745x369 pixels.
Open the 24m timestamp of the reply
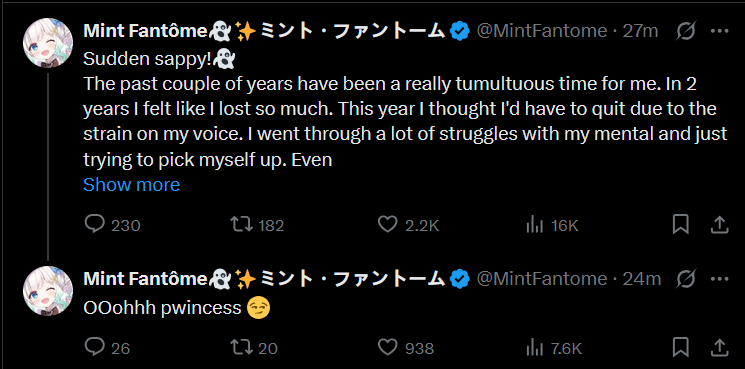(641, 279)
